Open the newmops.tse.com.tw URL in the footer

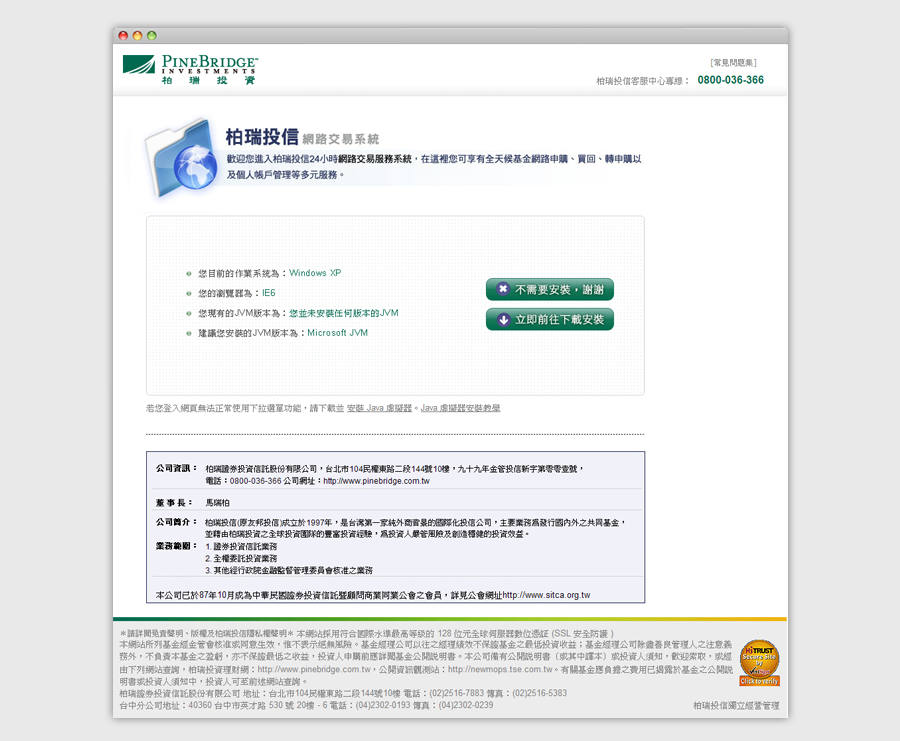pos(500,669)
